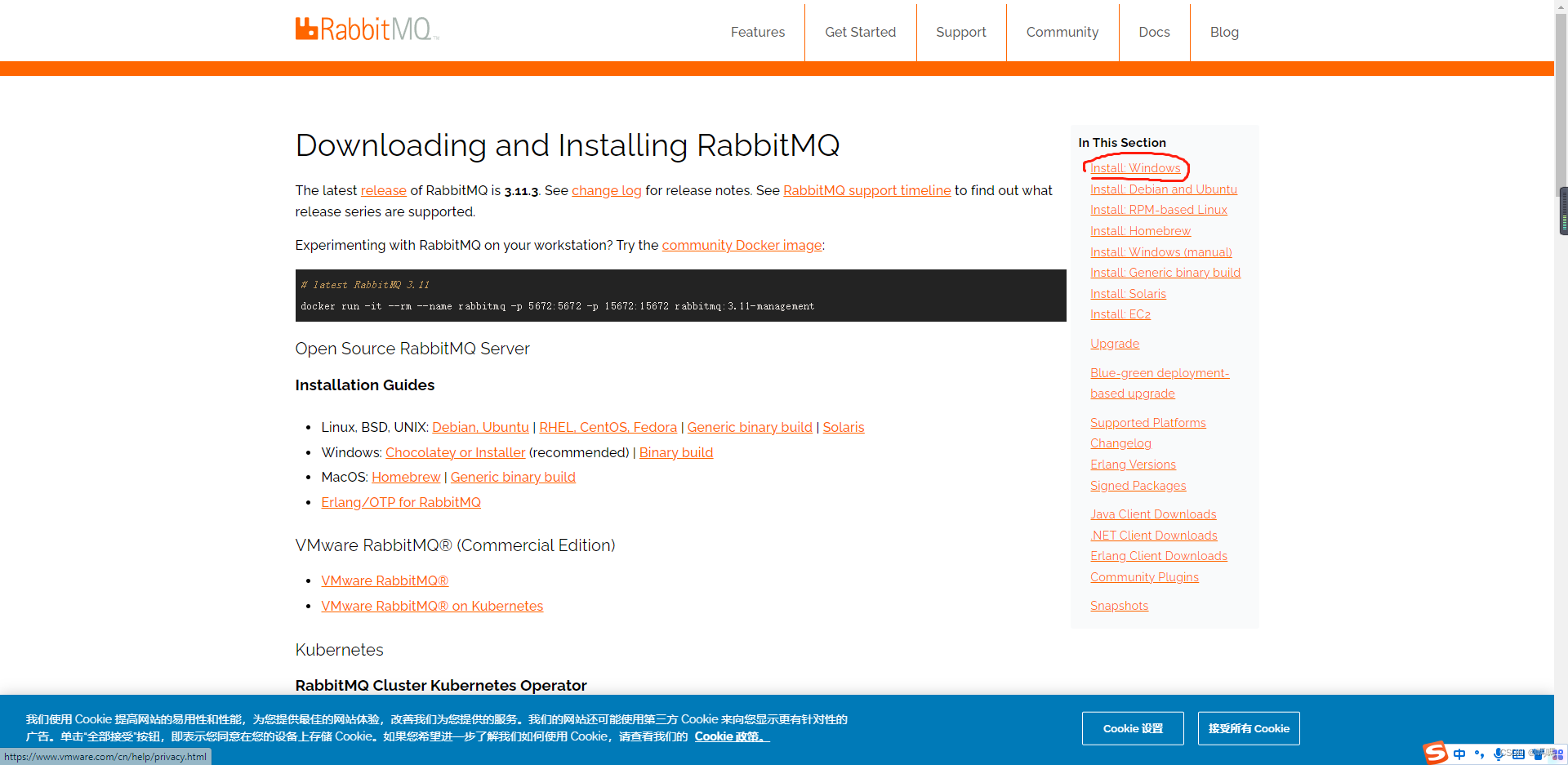Viewport: 1568px width, 765px height.
Task: Open Debian, Ubuntu installation guide link
Action: (x=480, y=427)
